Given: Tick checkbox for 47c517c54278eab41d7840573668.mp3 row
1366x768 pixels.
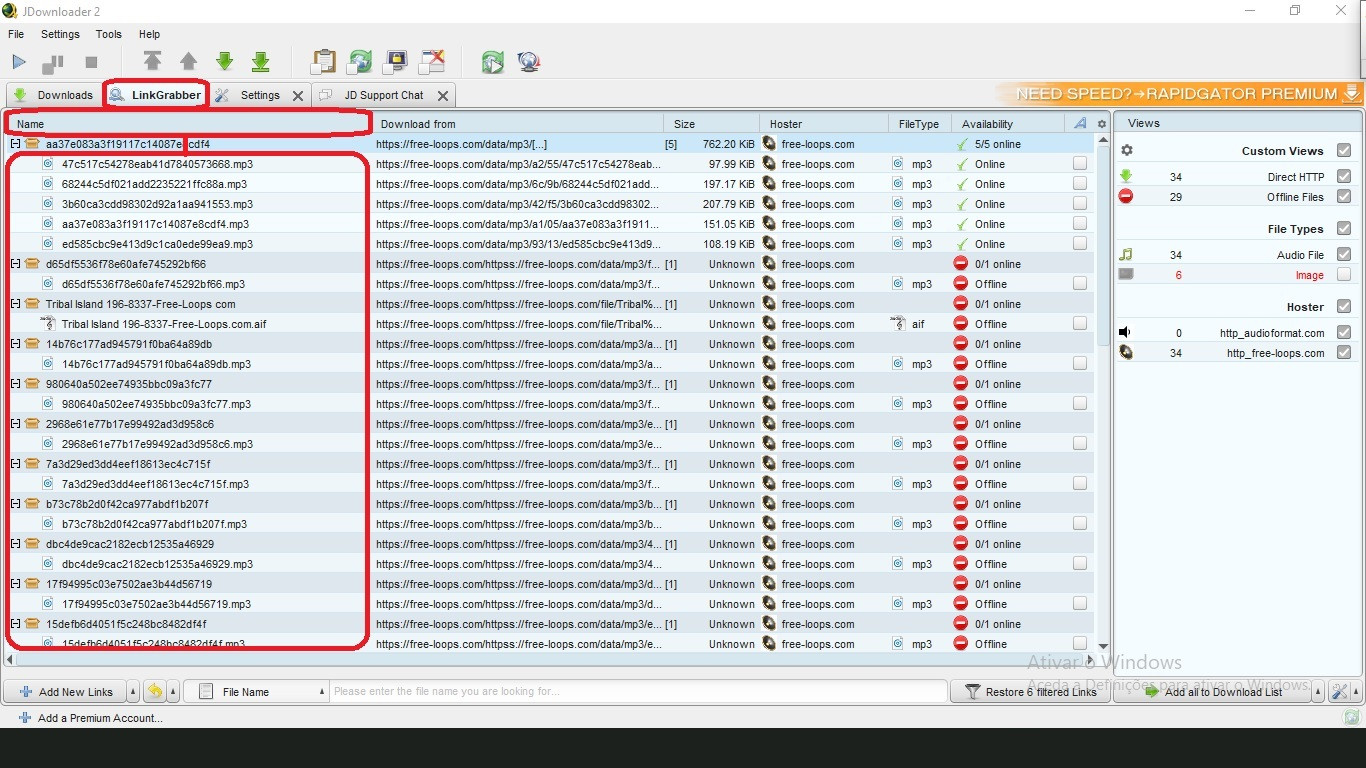Looking at the screenshot, I should click(1080, 164).
